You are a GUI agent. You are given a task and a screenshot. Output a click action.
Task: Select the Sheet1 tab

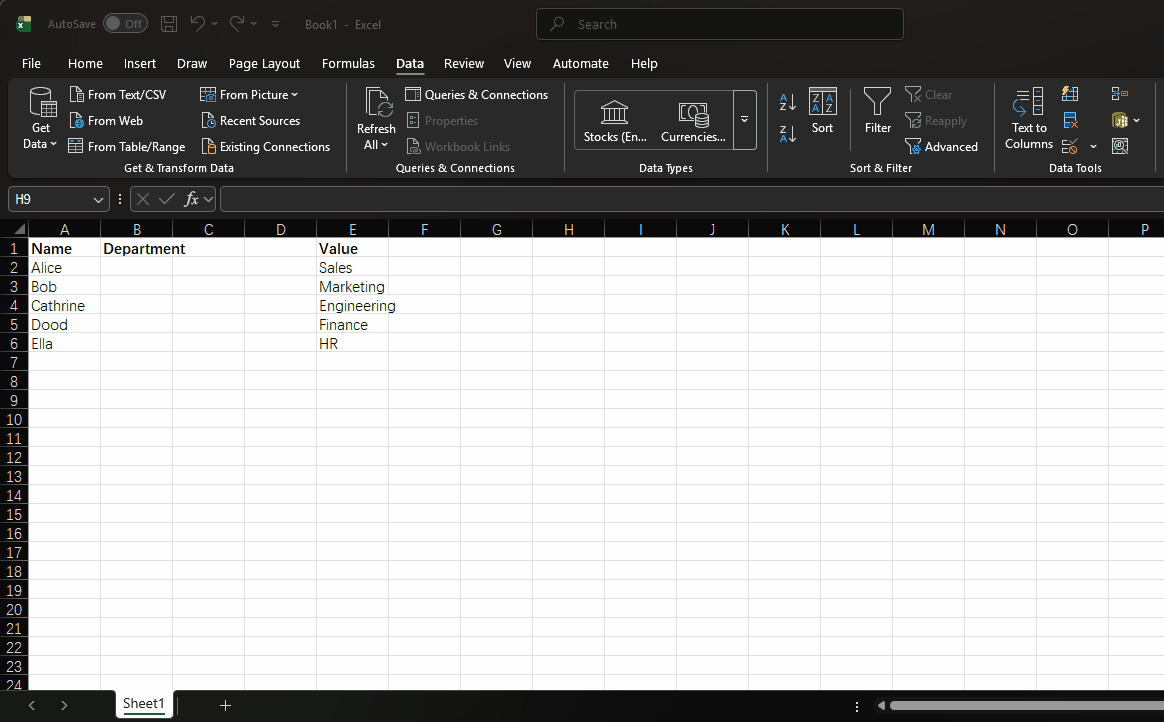click(143, 704)
